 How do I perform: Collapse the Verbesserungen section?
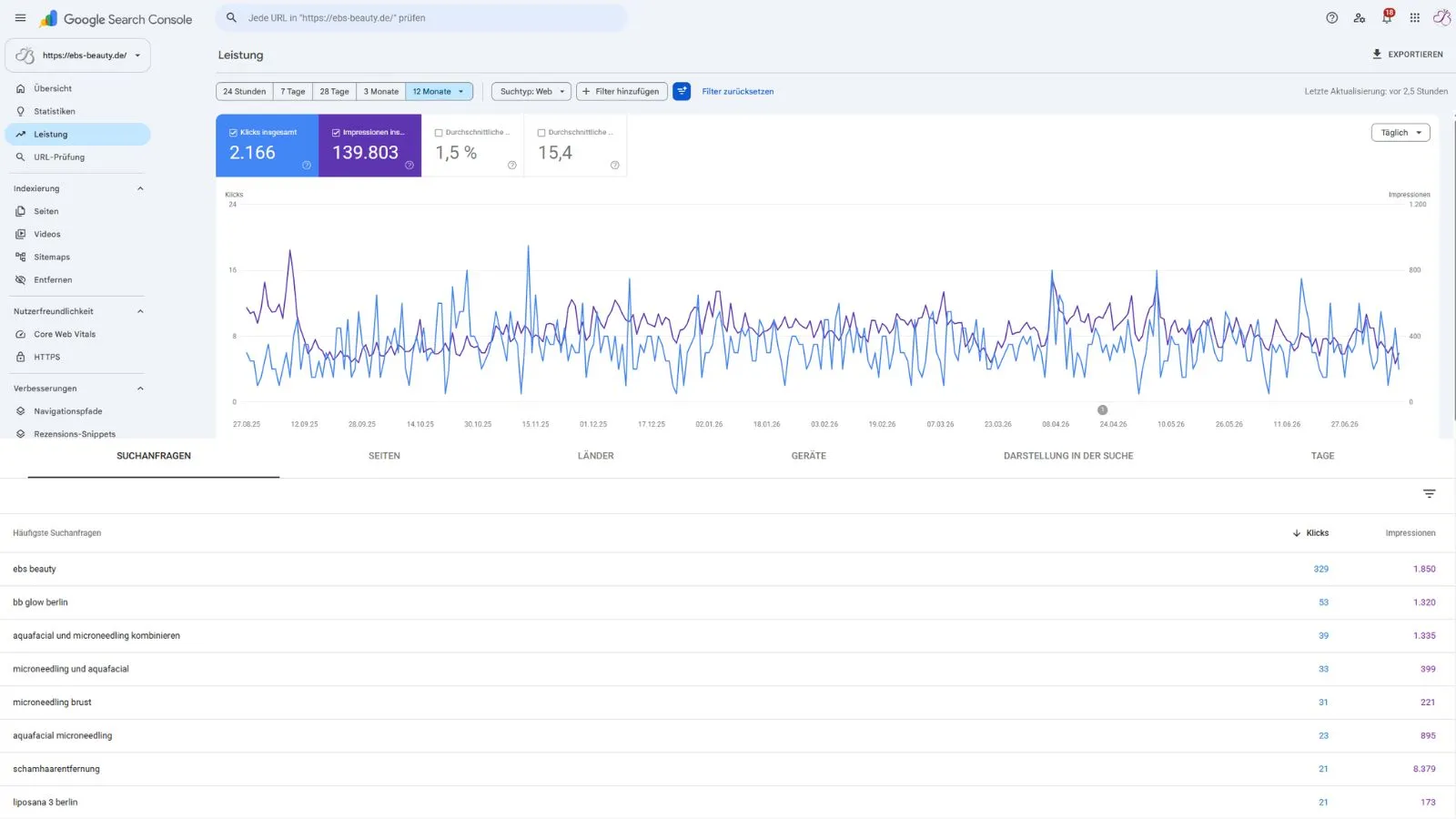[x=140, y=389]
